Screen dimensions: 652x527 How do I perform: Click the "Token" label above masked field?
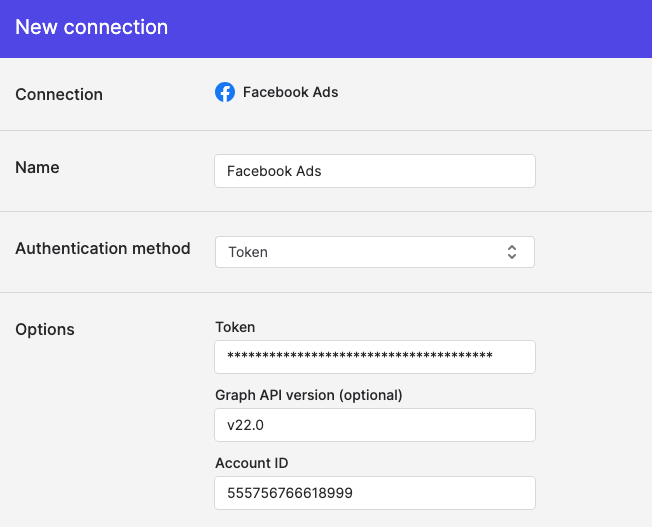pyautogui.click(x=235, y=327)
